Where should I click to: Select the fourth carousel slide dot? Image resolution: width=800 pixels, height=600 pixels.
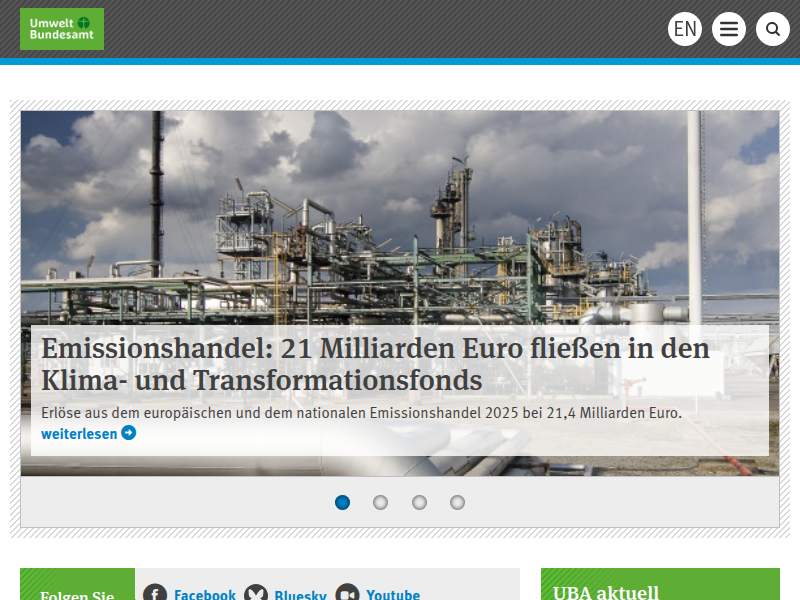(457, 502)
